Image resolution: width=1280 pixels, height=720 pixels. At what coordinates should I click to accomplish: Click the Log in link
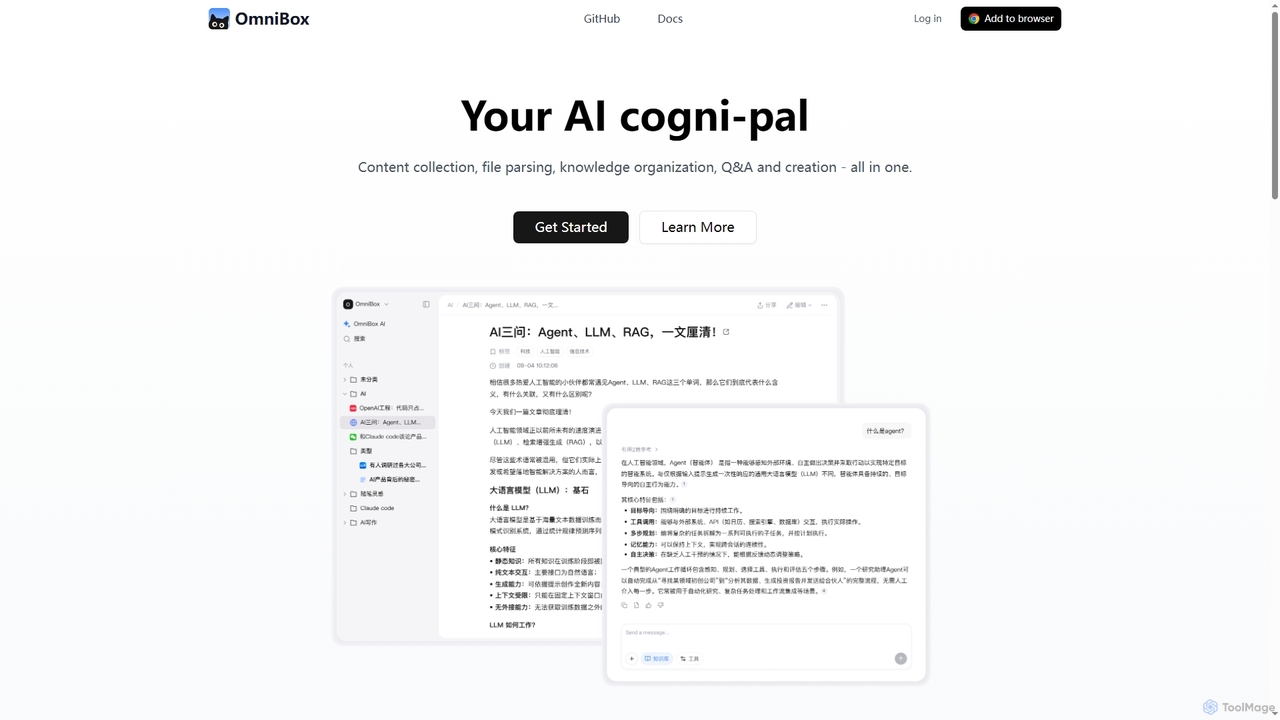click(927, 19)
